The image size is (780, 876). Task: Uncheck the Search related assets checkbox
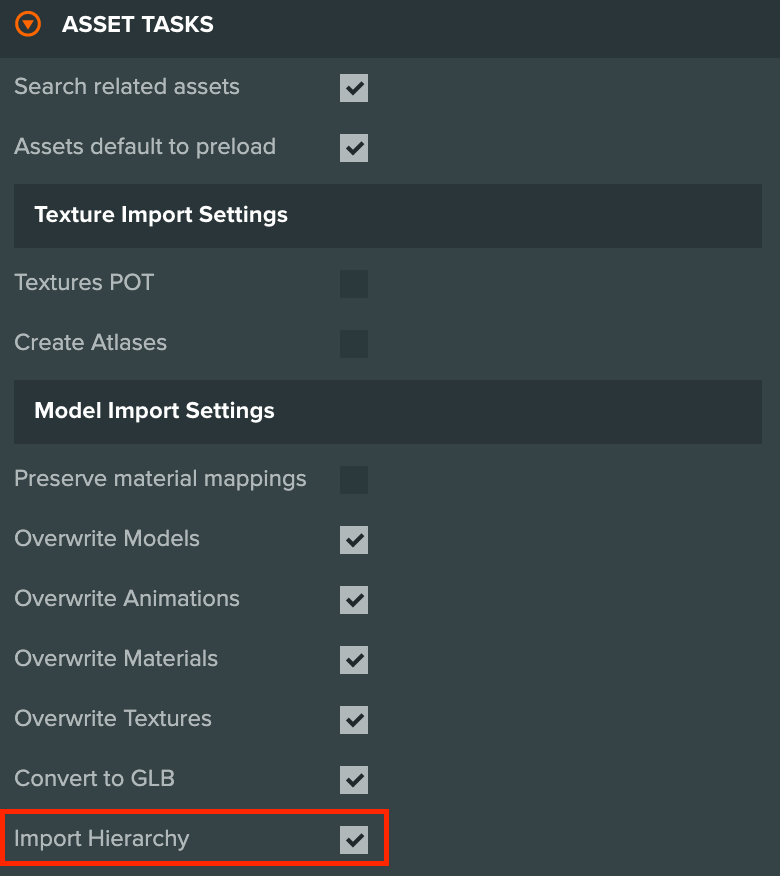coord(354,88)
